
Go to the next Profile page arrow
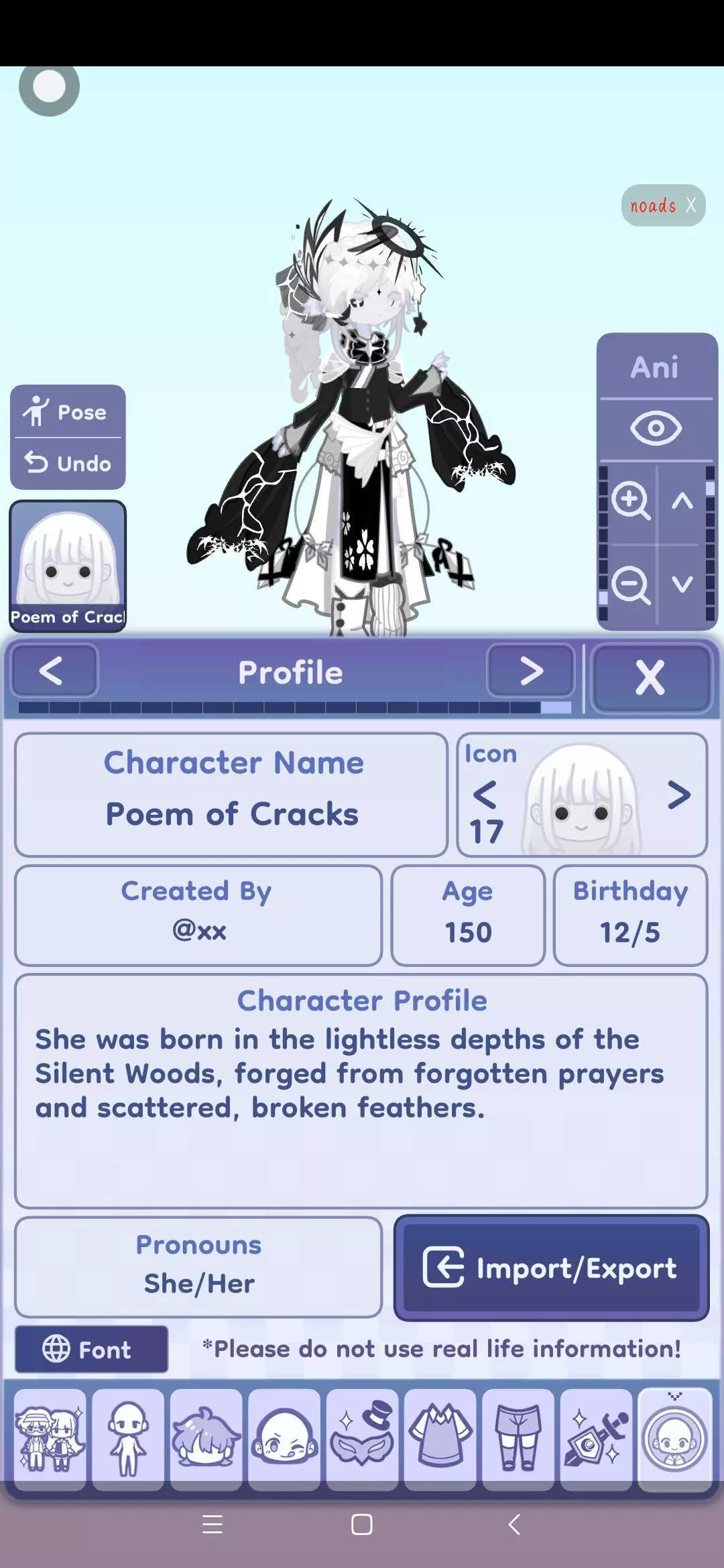click(x=531, y=671)
